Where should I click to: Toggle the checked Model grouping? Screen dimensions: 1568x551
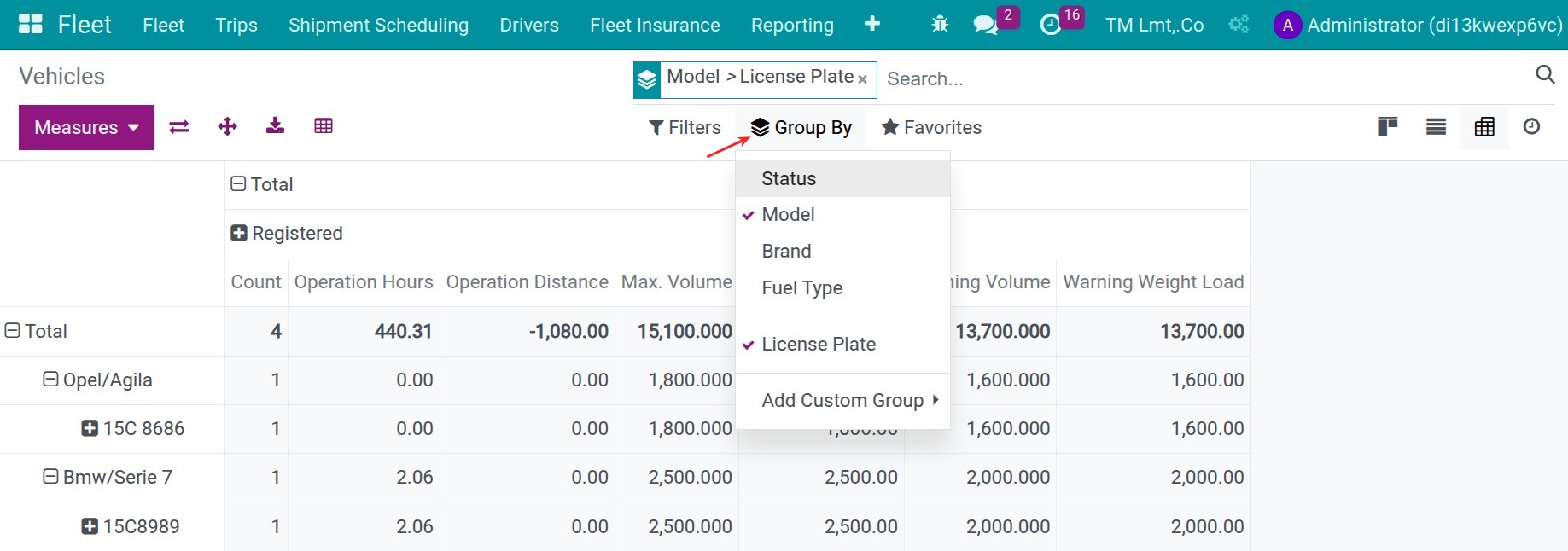point(842,214)
